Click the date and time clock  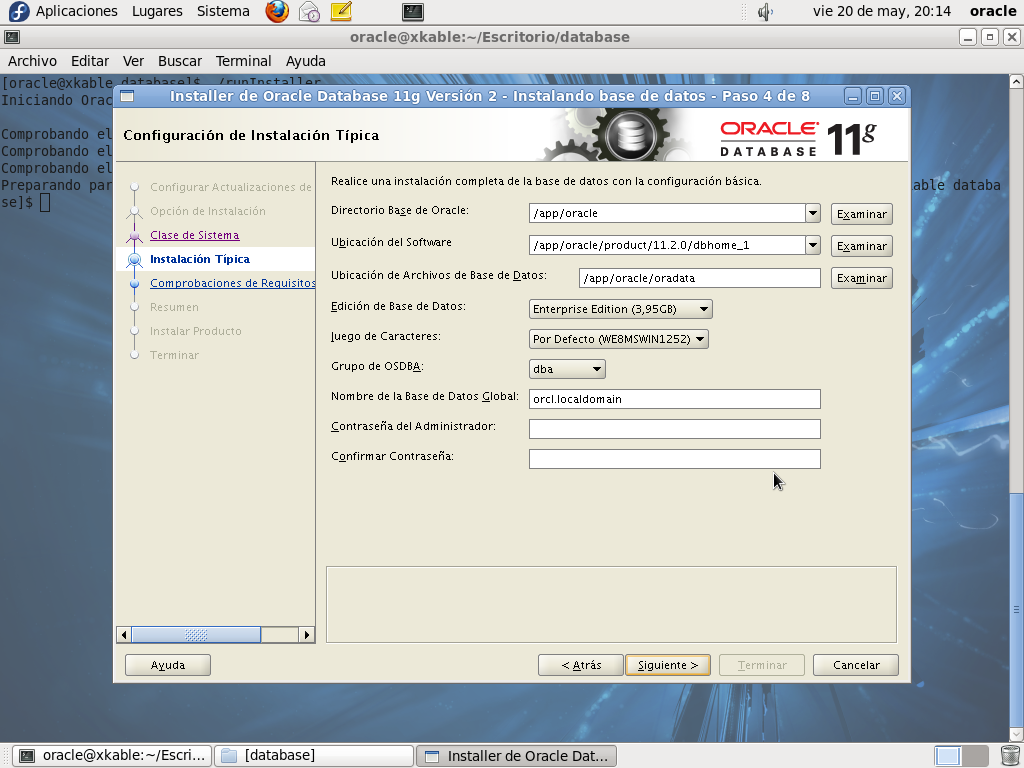881,11
